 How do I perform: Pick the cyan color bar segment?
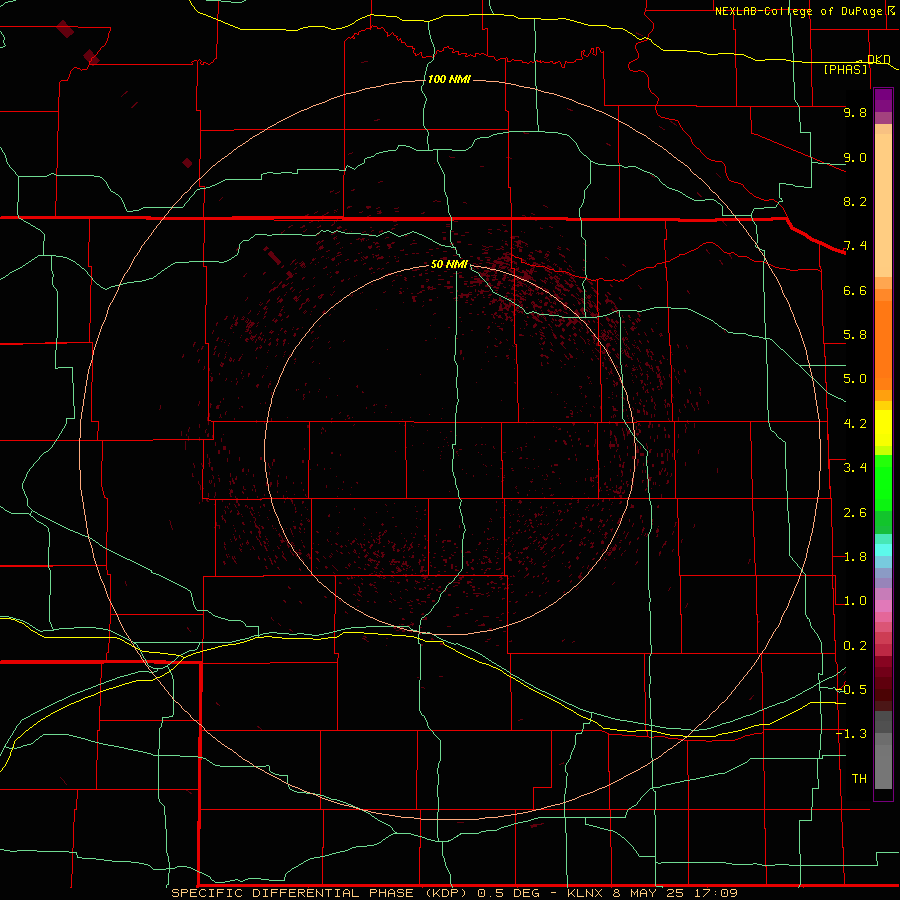883,550
